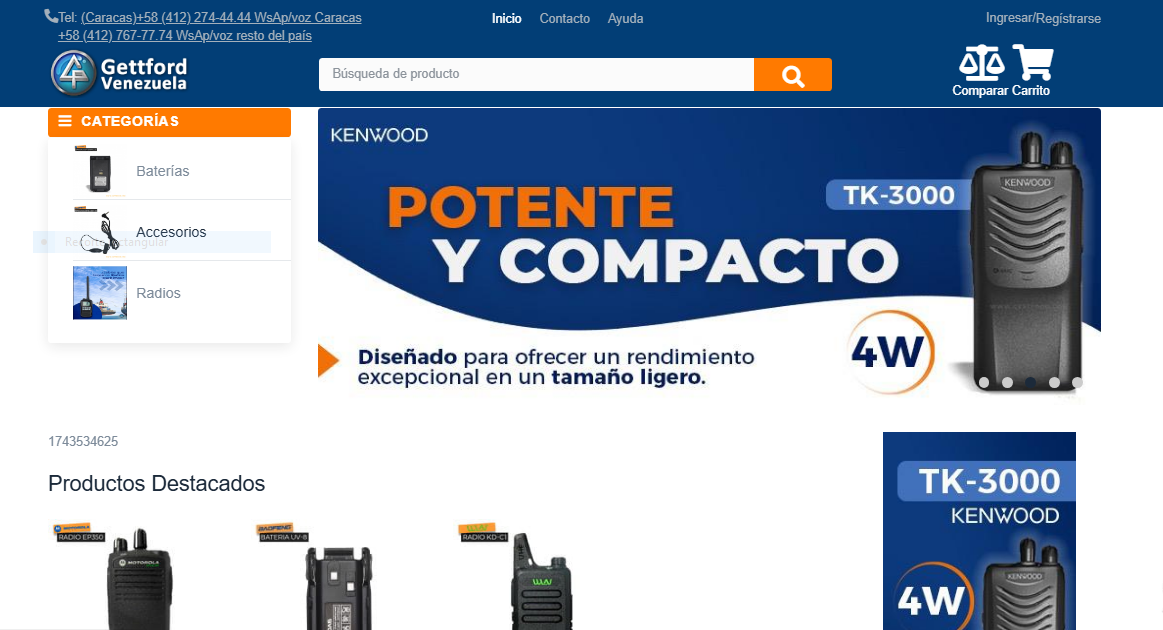Screen dimensions: 1163x630
Task: Click Ingresar/Registrarse link
Action: tap(1043, 19)
